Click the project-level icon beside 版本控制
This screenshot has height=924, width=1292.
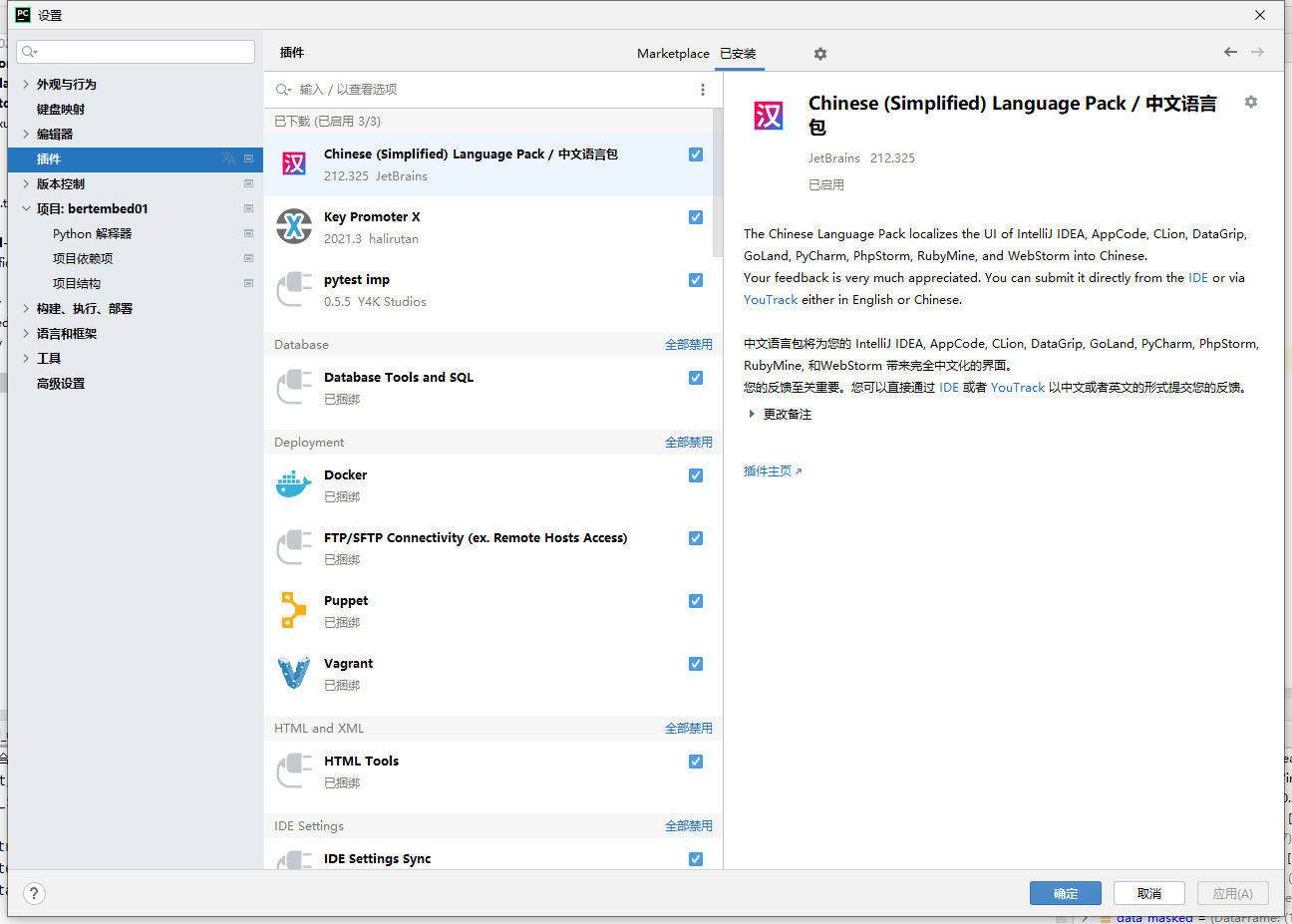[248, 183]
